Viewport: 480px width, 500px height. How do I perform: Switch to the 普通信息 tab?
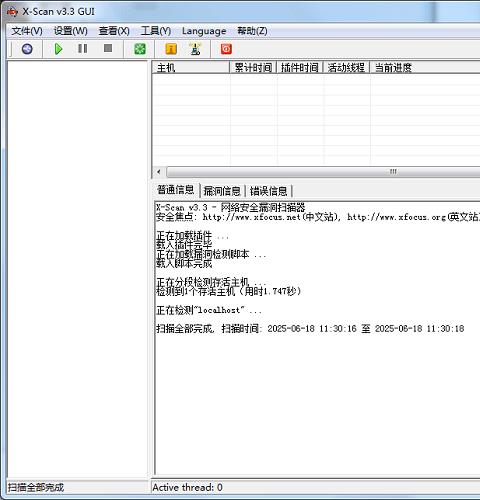click(176, 190)
